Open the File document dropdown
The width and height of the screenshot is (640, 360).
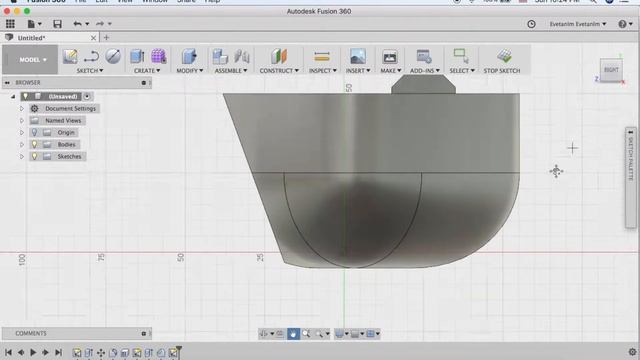34,24
